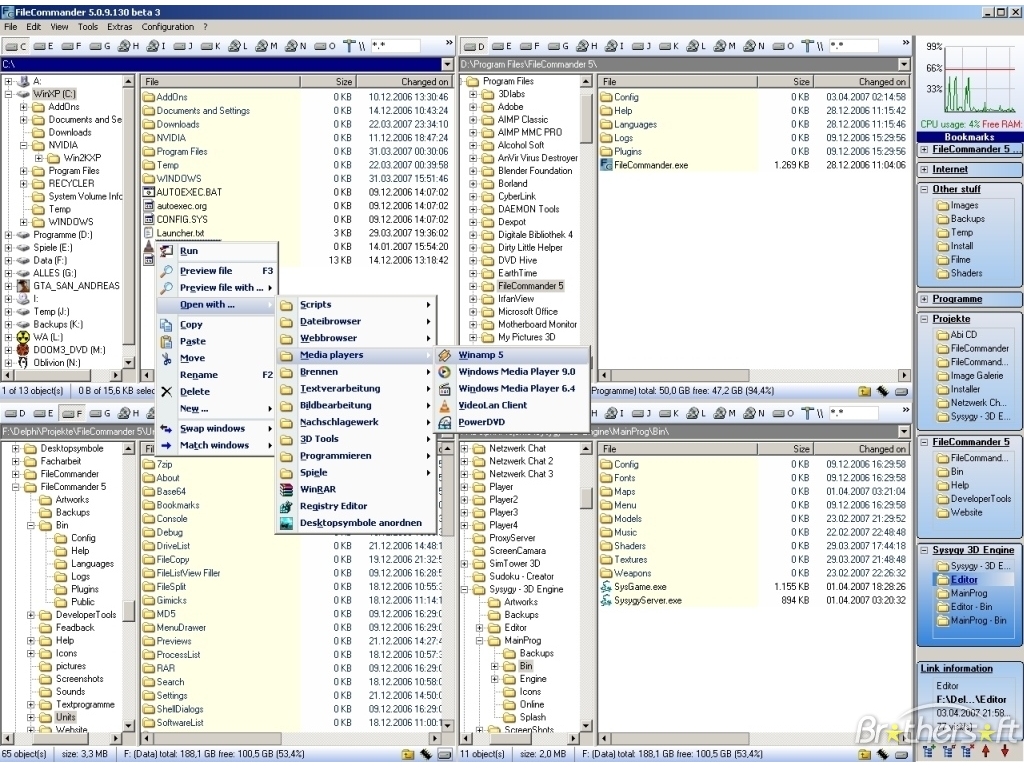The width and height of the screenshot is (1024, 768).
Task: Click the radioactive WA (L:) drive icon
Action: [x=24, y=338]
